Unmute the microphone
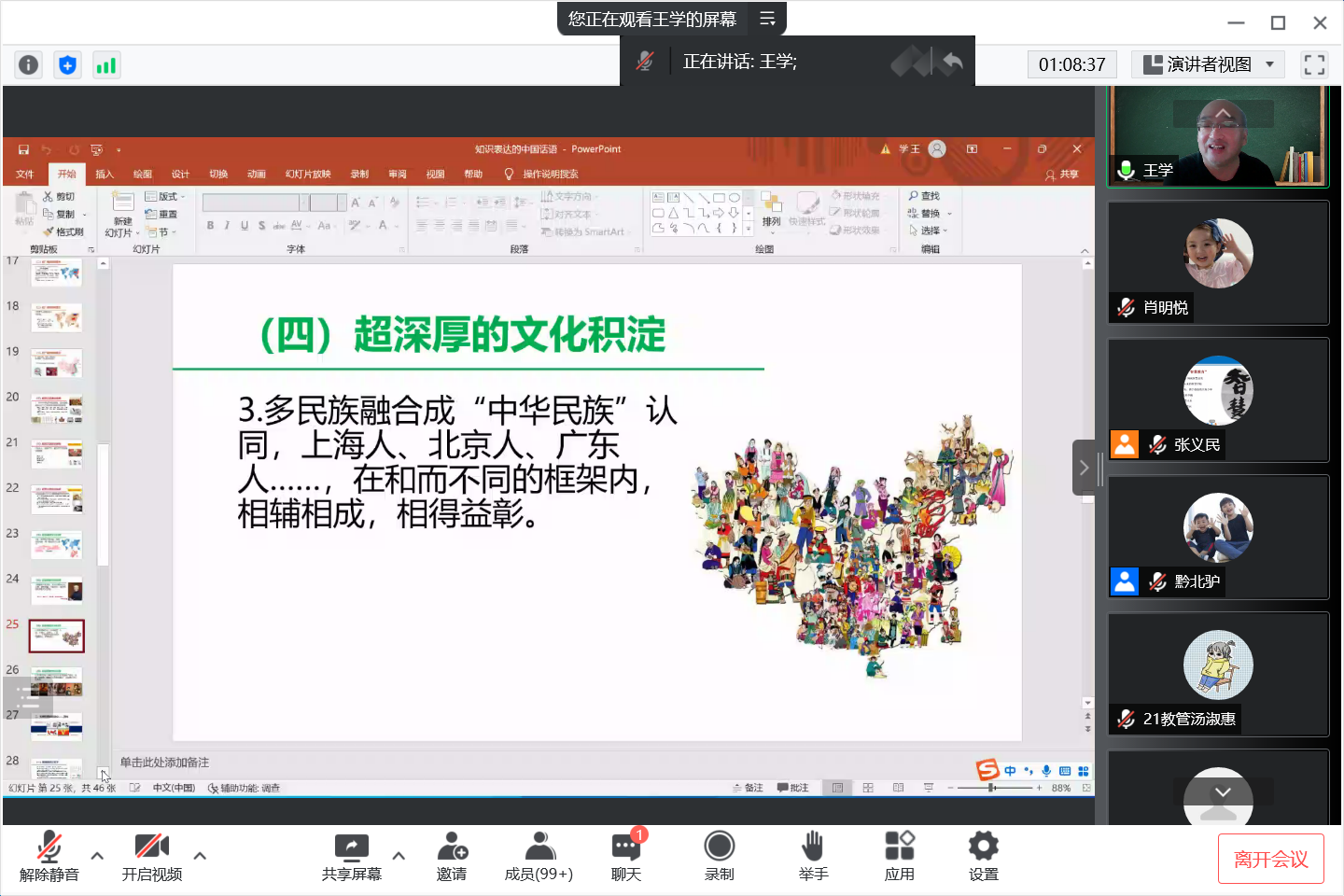The height and width of the screenshot is (896, 1344). click(x=49, y=855)
